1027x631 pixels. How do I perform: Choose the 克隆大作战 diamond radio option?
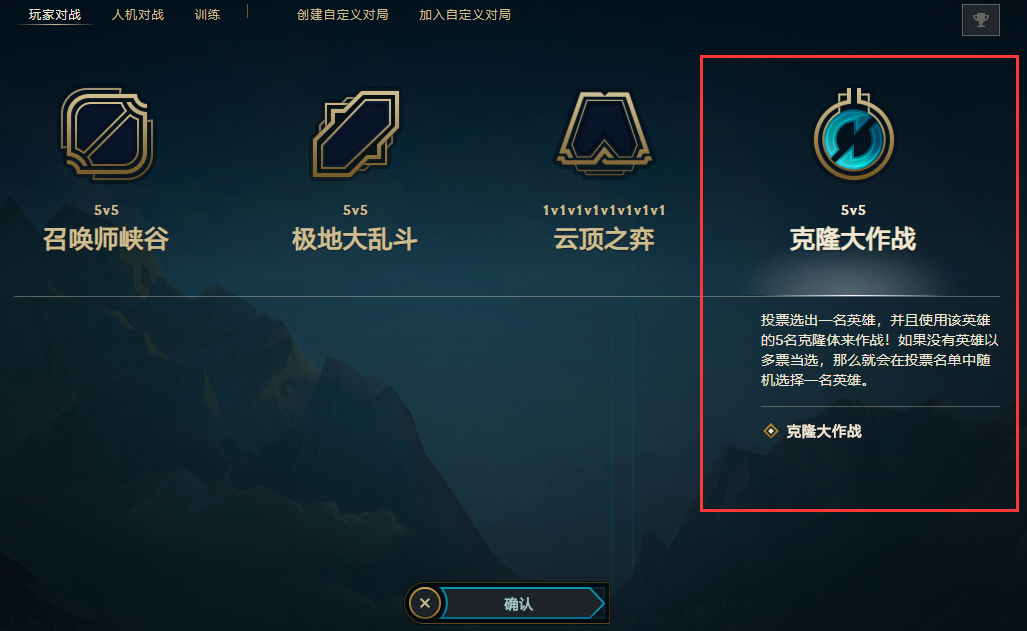tap(771, 430)
